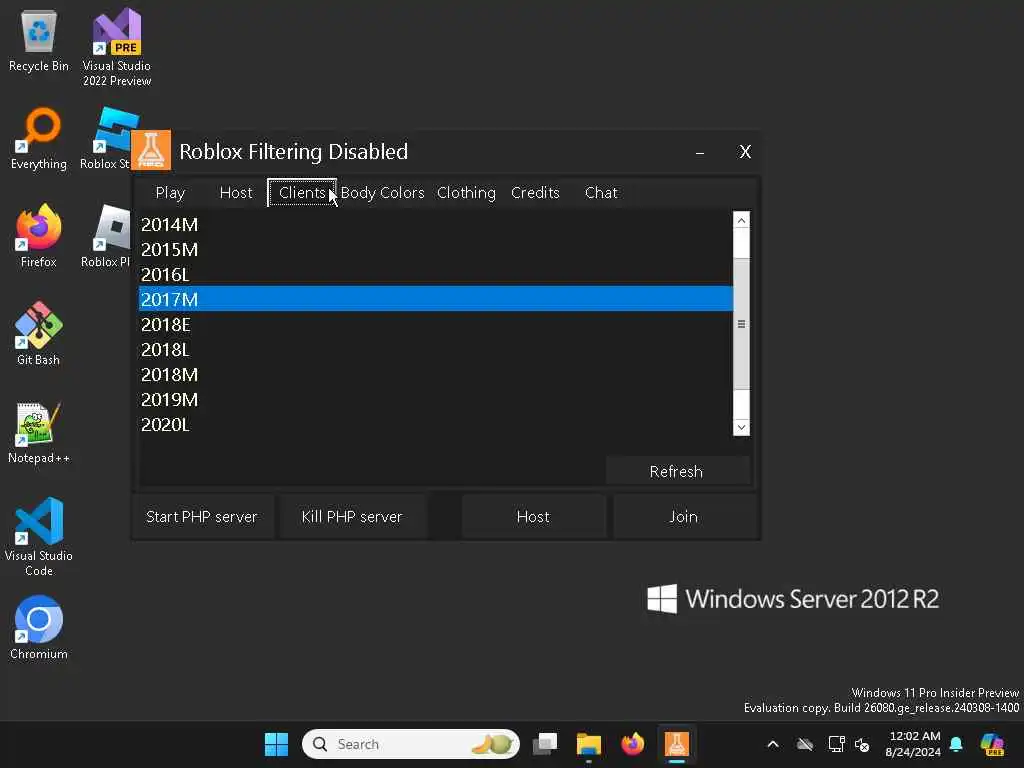
Task: Open Visual Studio 2022 Preview shortcut
Action: click(x=116, y=47)
